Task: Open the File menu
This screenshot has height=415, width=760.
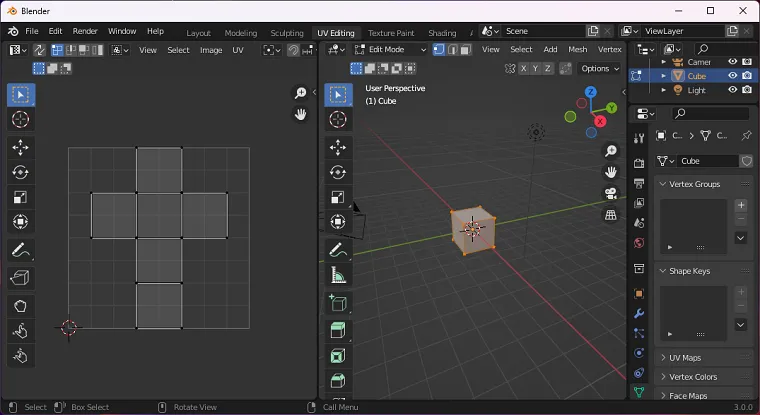Action: 32,31
